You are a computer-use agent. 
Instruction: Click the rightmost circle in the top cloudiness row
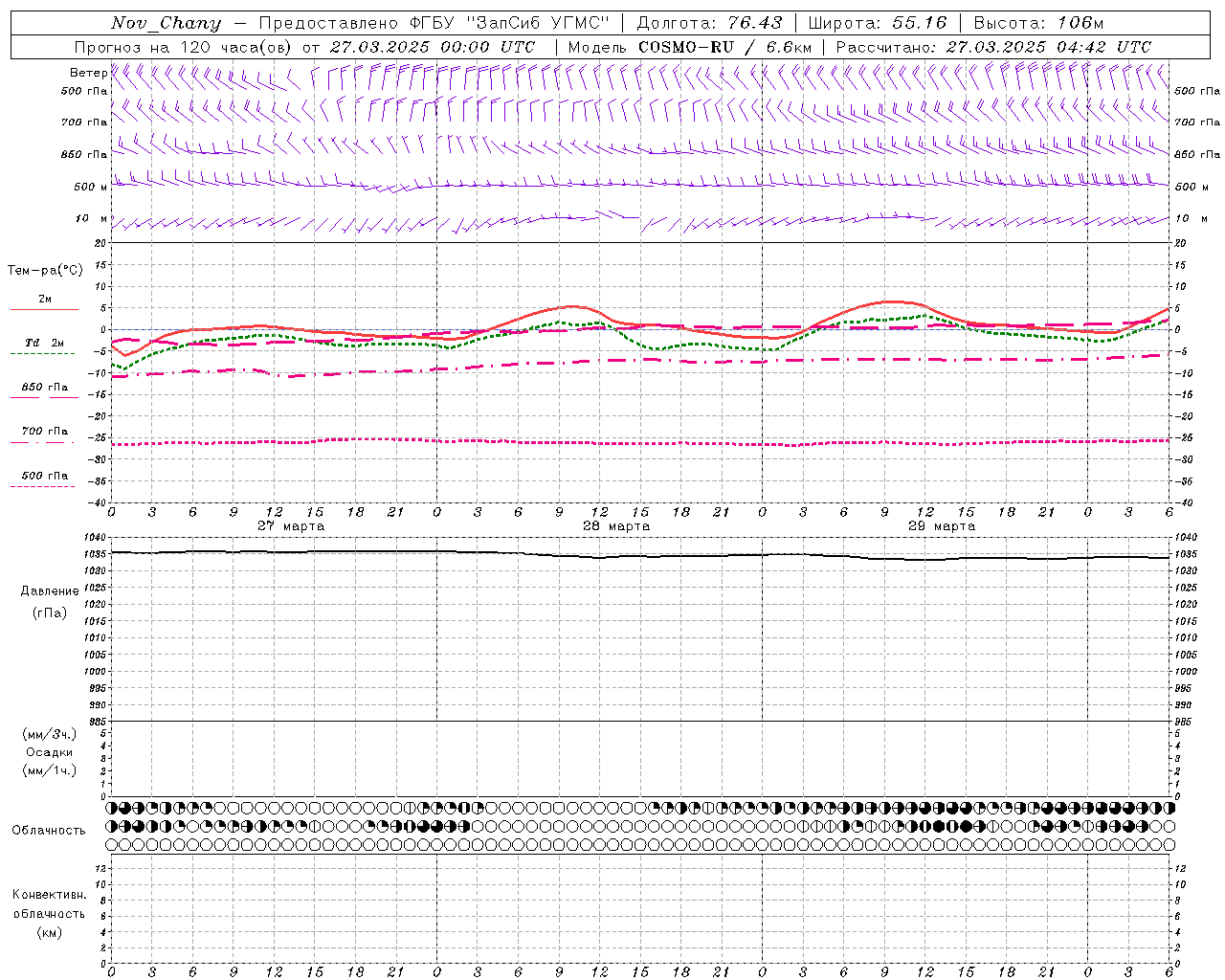(x=1169, y=808)
